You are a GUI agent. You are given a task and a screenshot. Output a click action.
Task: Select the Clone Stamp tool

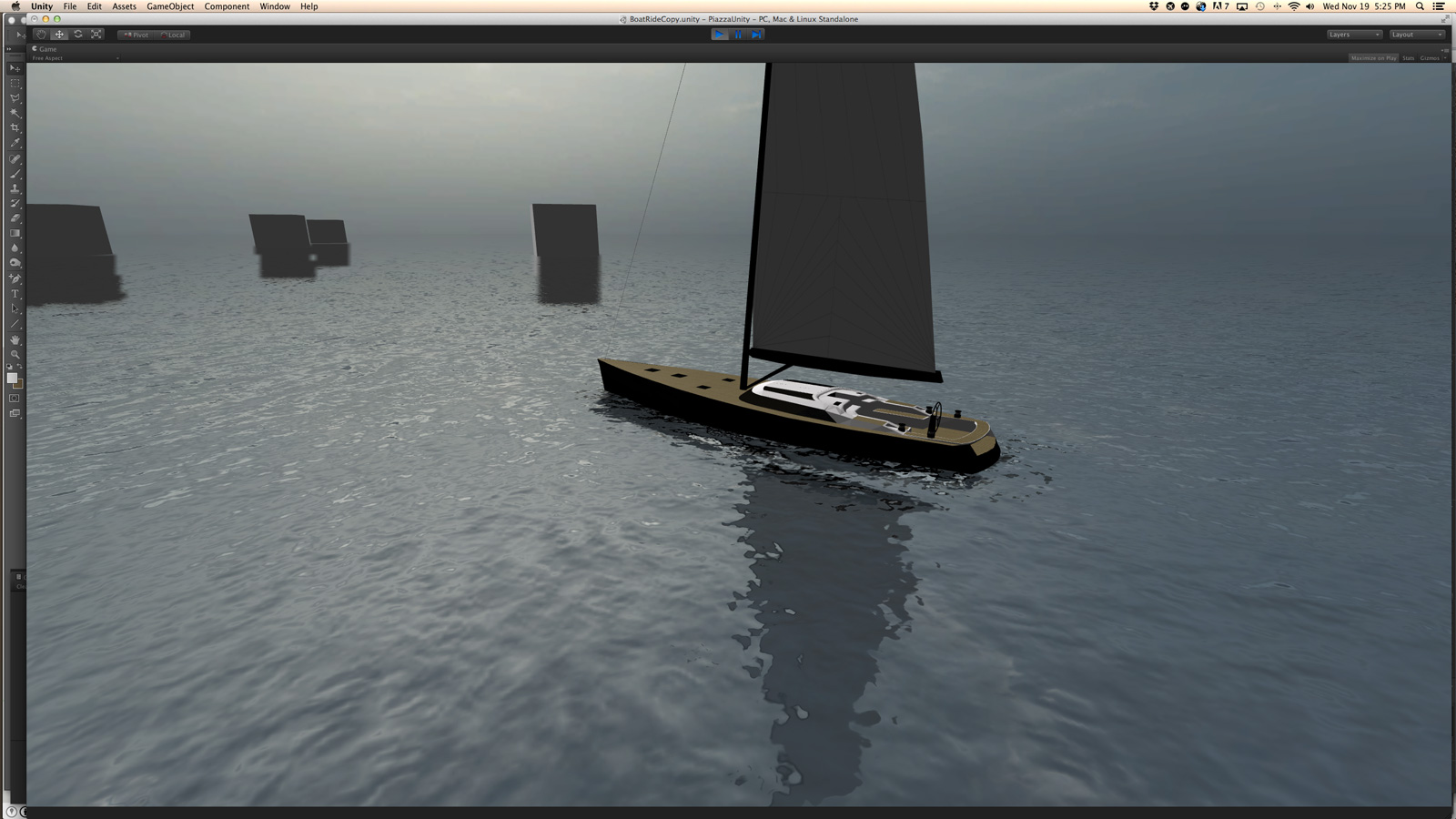pos(15,188)
